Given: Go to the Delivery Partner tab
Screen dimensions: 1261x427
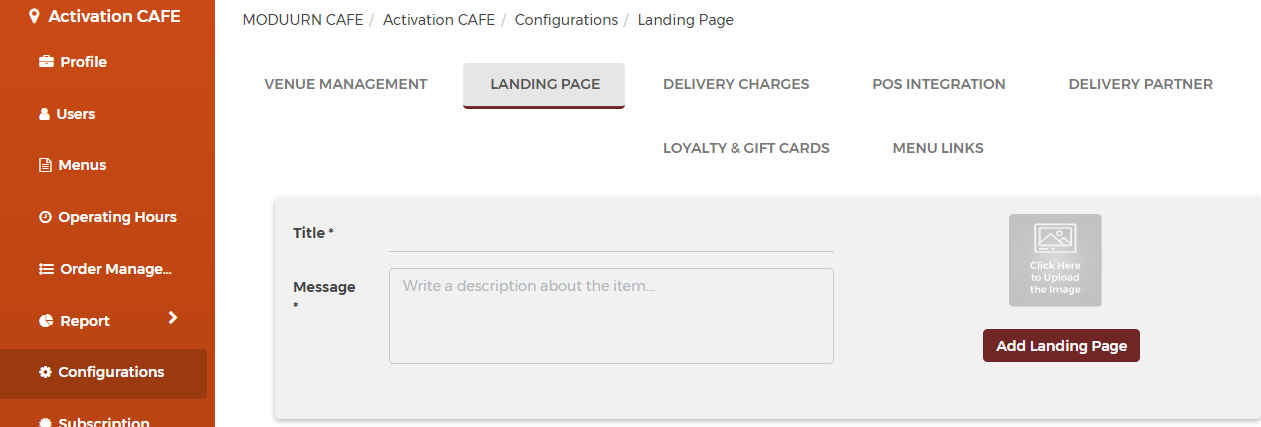Looking at the screenshot, I should [1140, 84].
